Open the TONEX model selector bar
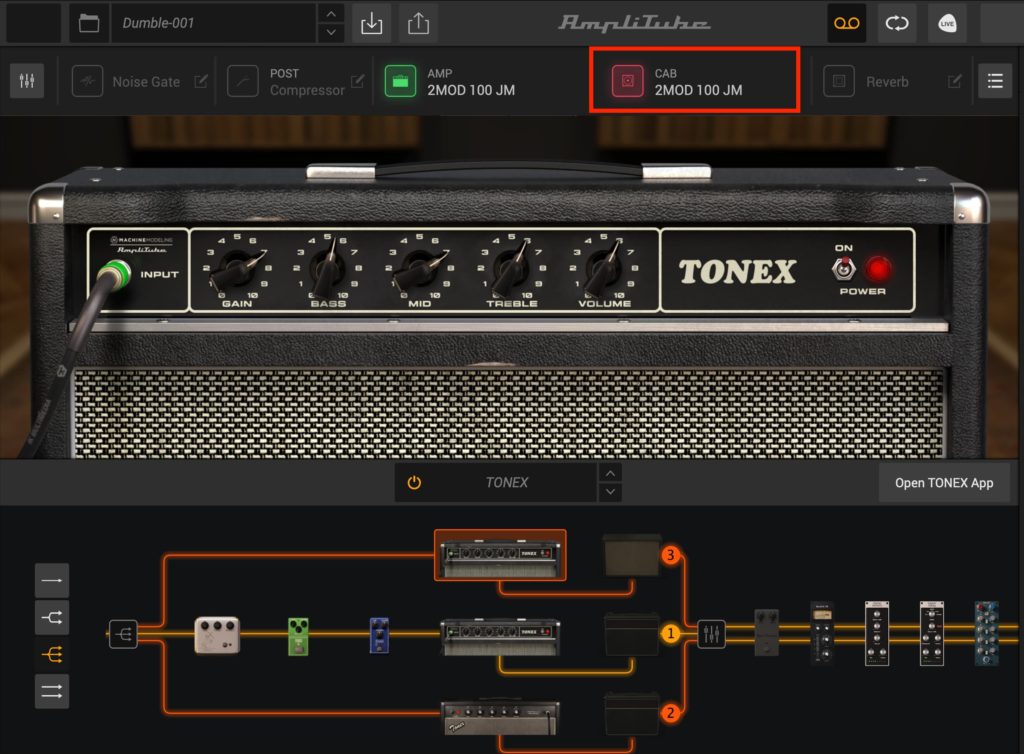 click(506, 482)
